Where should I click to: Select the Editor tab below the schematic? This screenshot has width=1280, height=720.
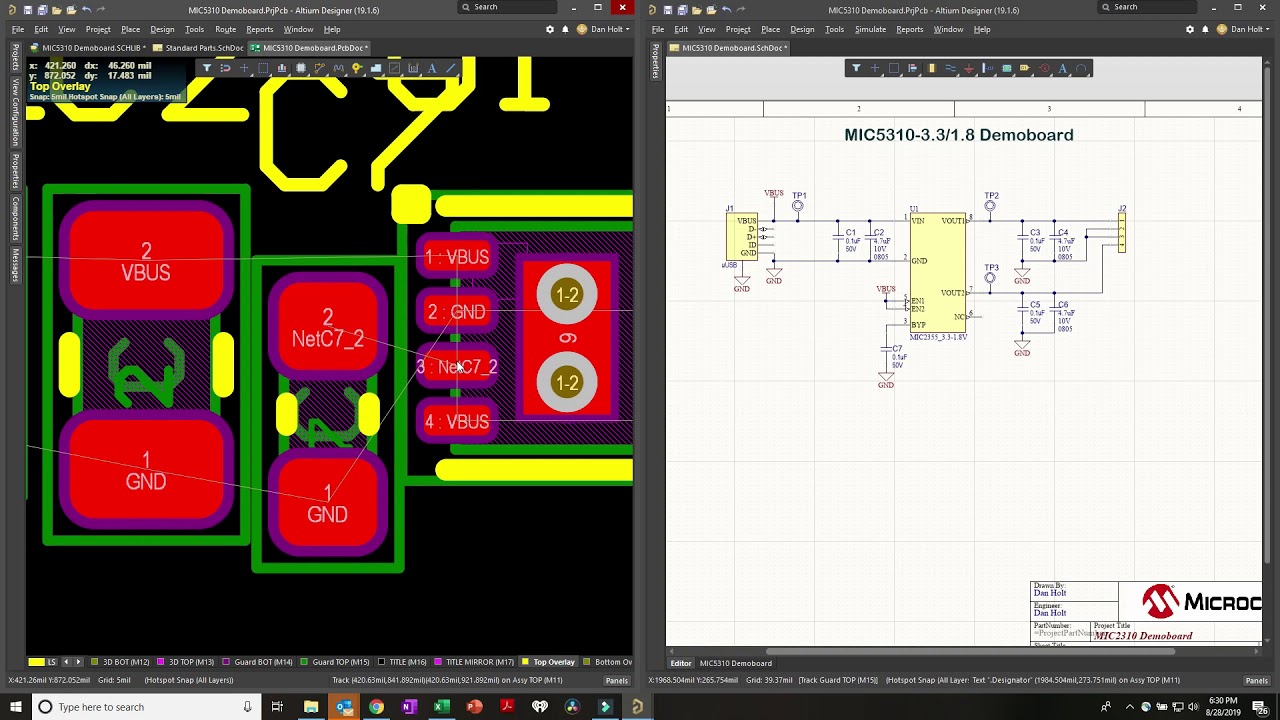tap(681, 663)
